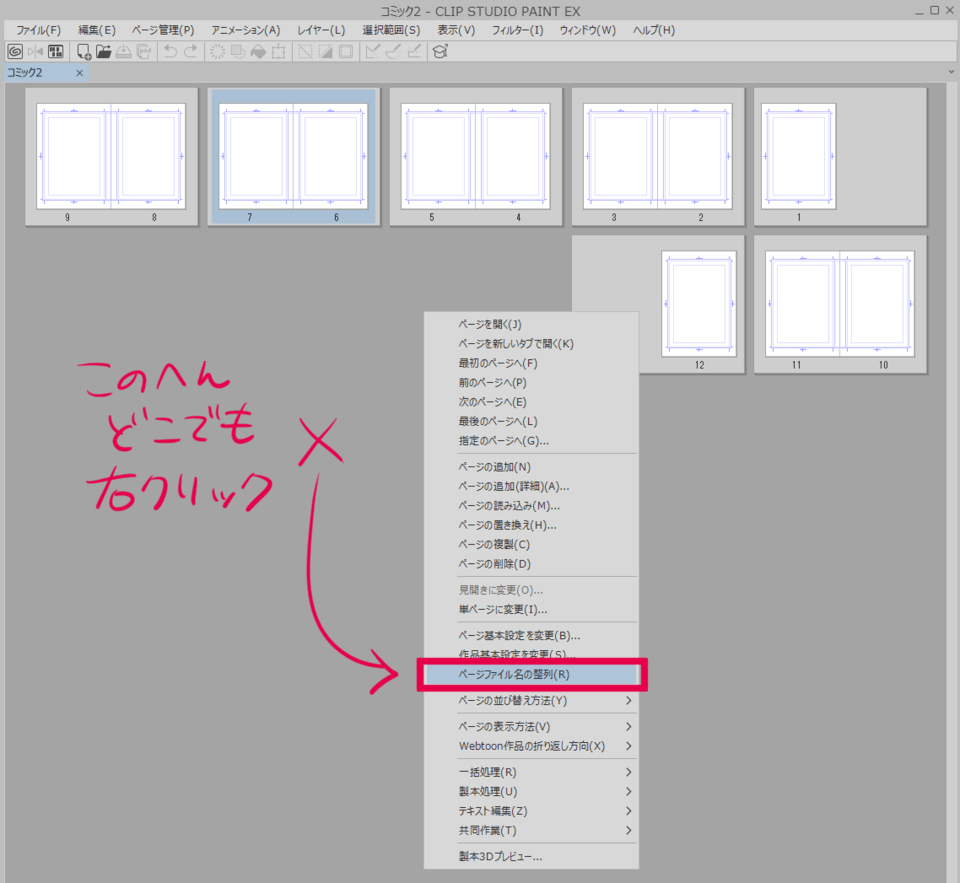This screenshot has height=883, width=960.
Task: Close the コミック2 tab
Action: pyautogui.click(x=80, y=73)
